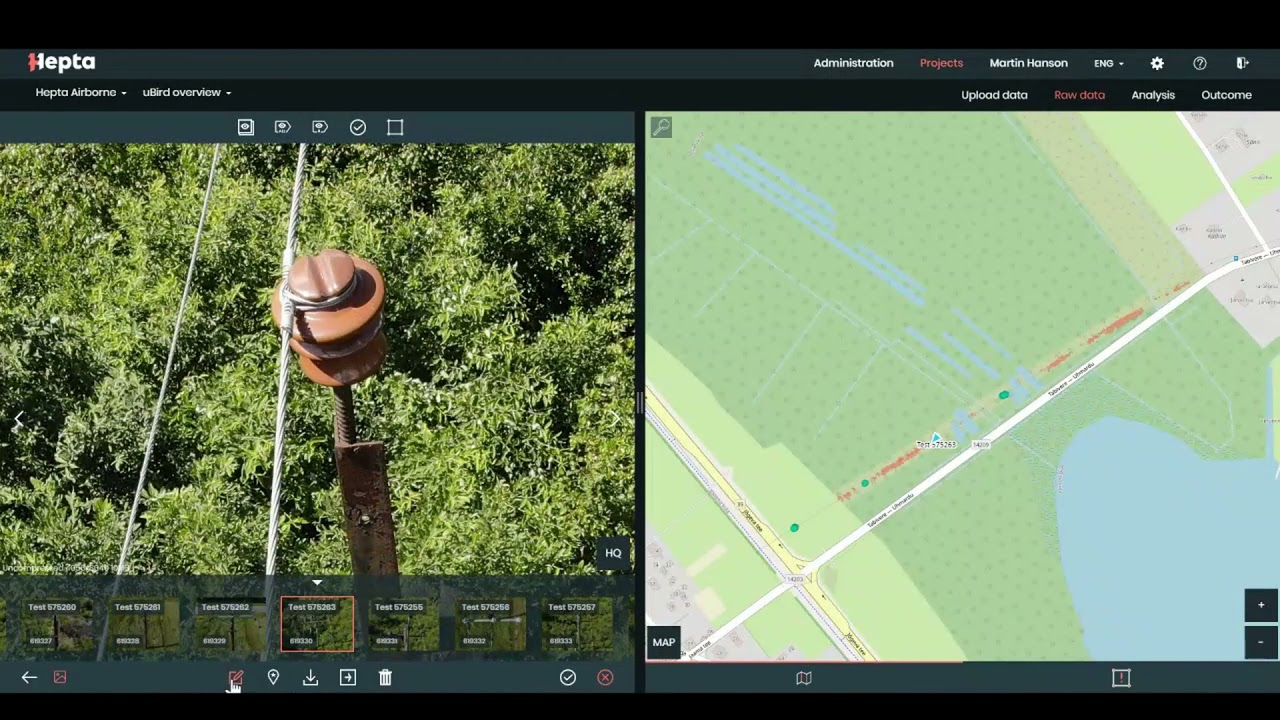The image size is (1280, 720).
Task: Zoom out the map with minus button
Action: click(x=1261, y=642)
